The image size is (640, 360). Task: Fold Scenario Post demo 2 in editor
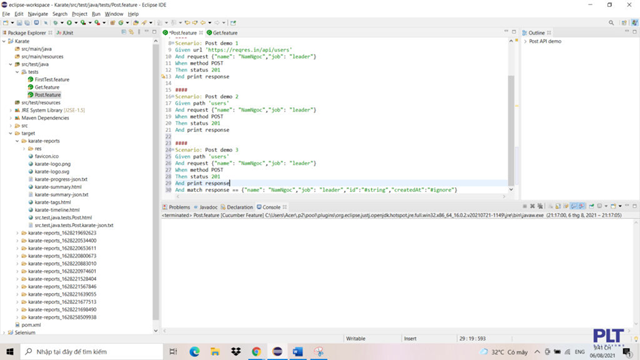coord(172,97)
